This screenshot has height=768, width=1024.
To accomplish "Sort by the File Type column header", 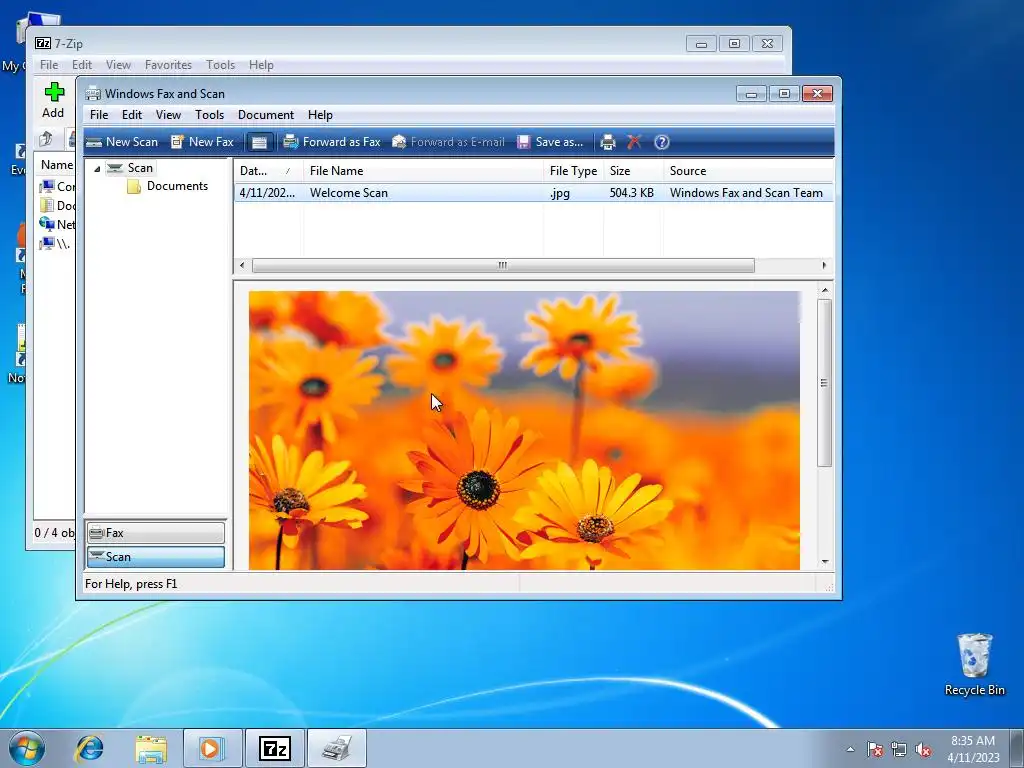I will pos(573,171).
